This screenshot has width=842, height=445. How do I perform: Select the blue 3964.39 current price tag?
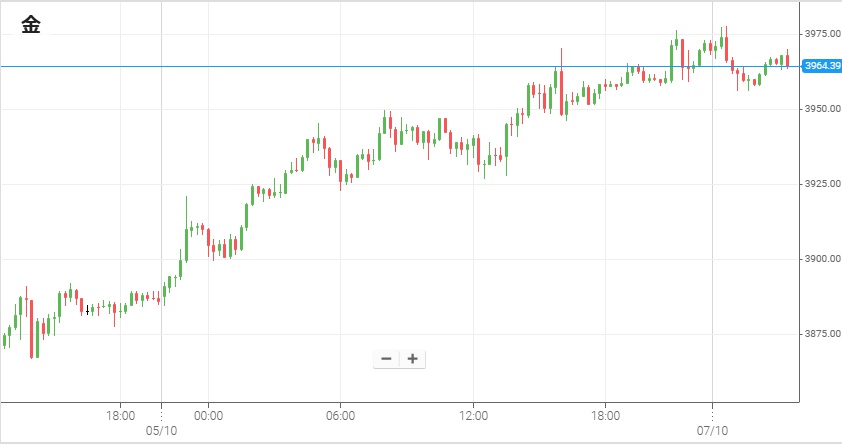point(820,66)
